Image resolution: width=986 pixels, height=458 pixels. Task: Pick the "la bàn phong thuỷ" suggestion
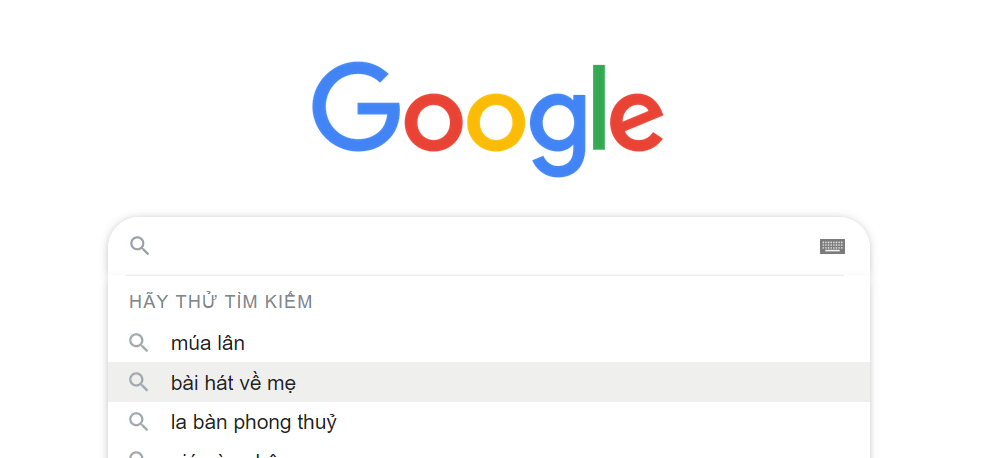coord(254,422)
